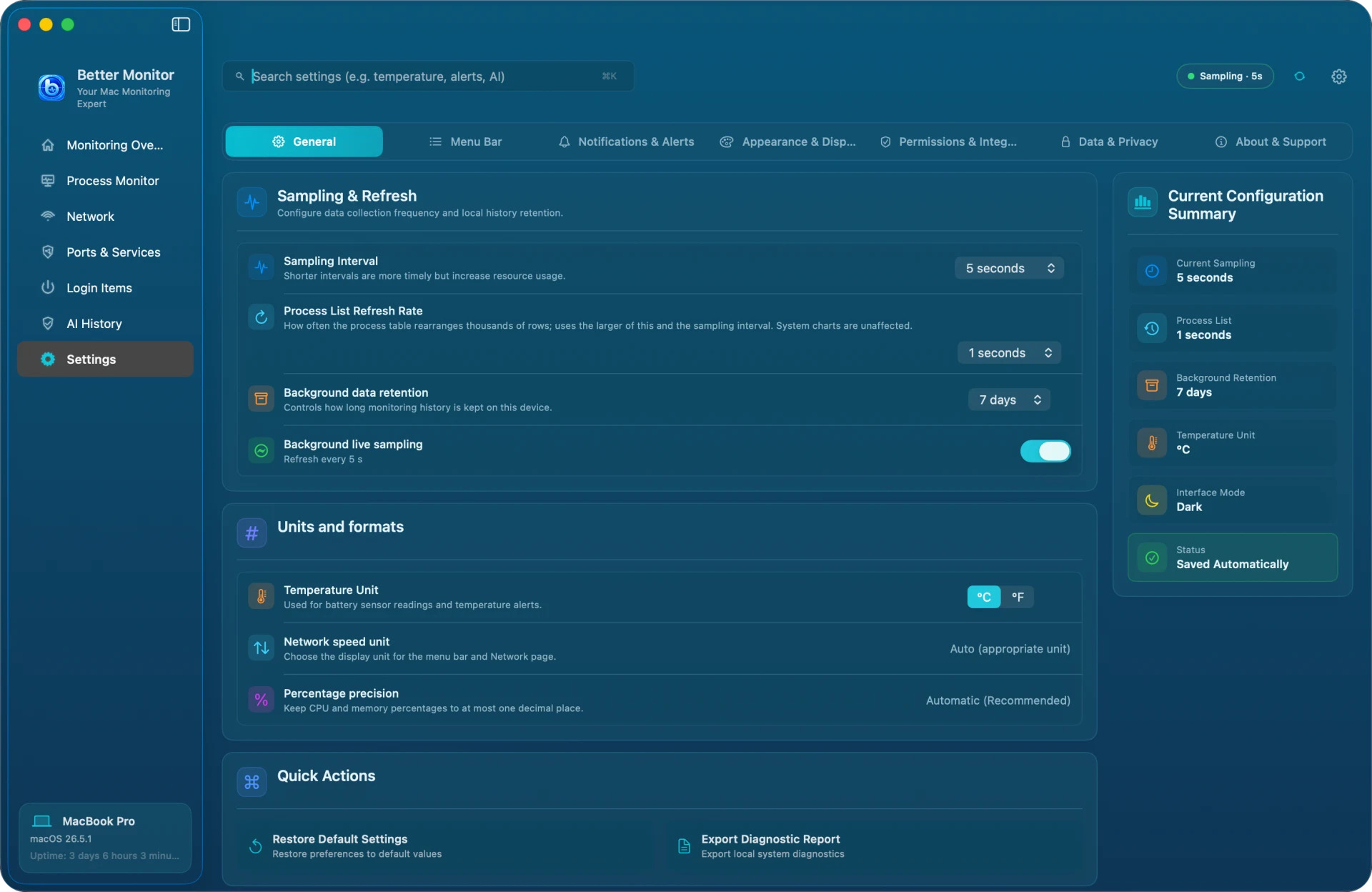
Task: Open the Process List 1 seconds dropdown
Action: click(1009, 352)
